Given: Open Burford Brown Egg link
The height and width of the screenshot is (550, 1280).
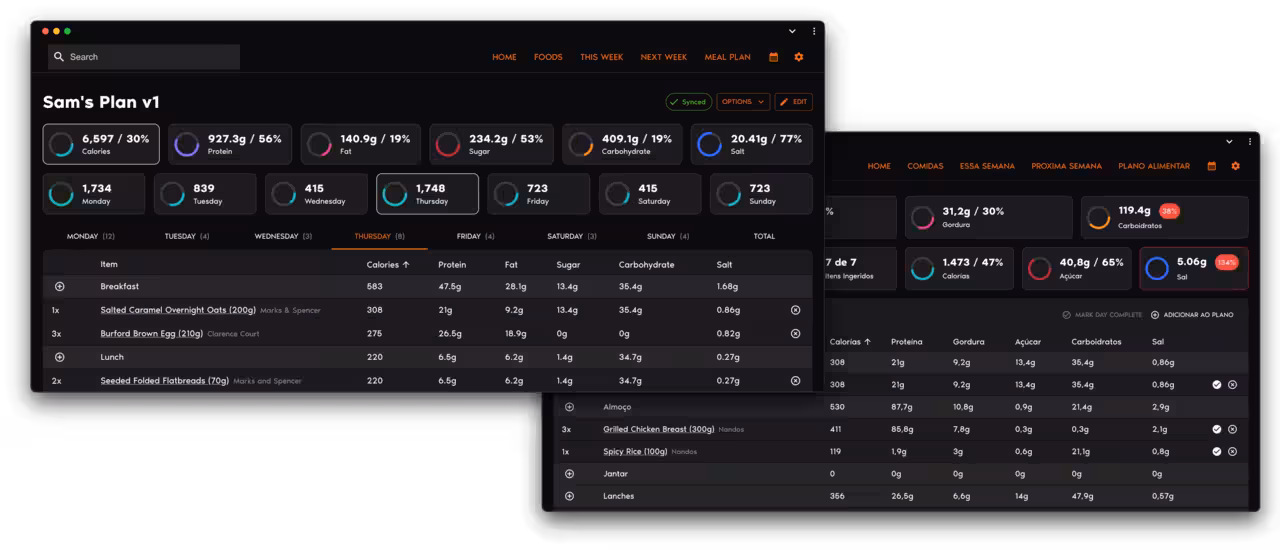Looking at the screenshot, I should (x=152, y=334).
